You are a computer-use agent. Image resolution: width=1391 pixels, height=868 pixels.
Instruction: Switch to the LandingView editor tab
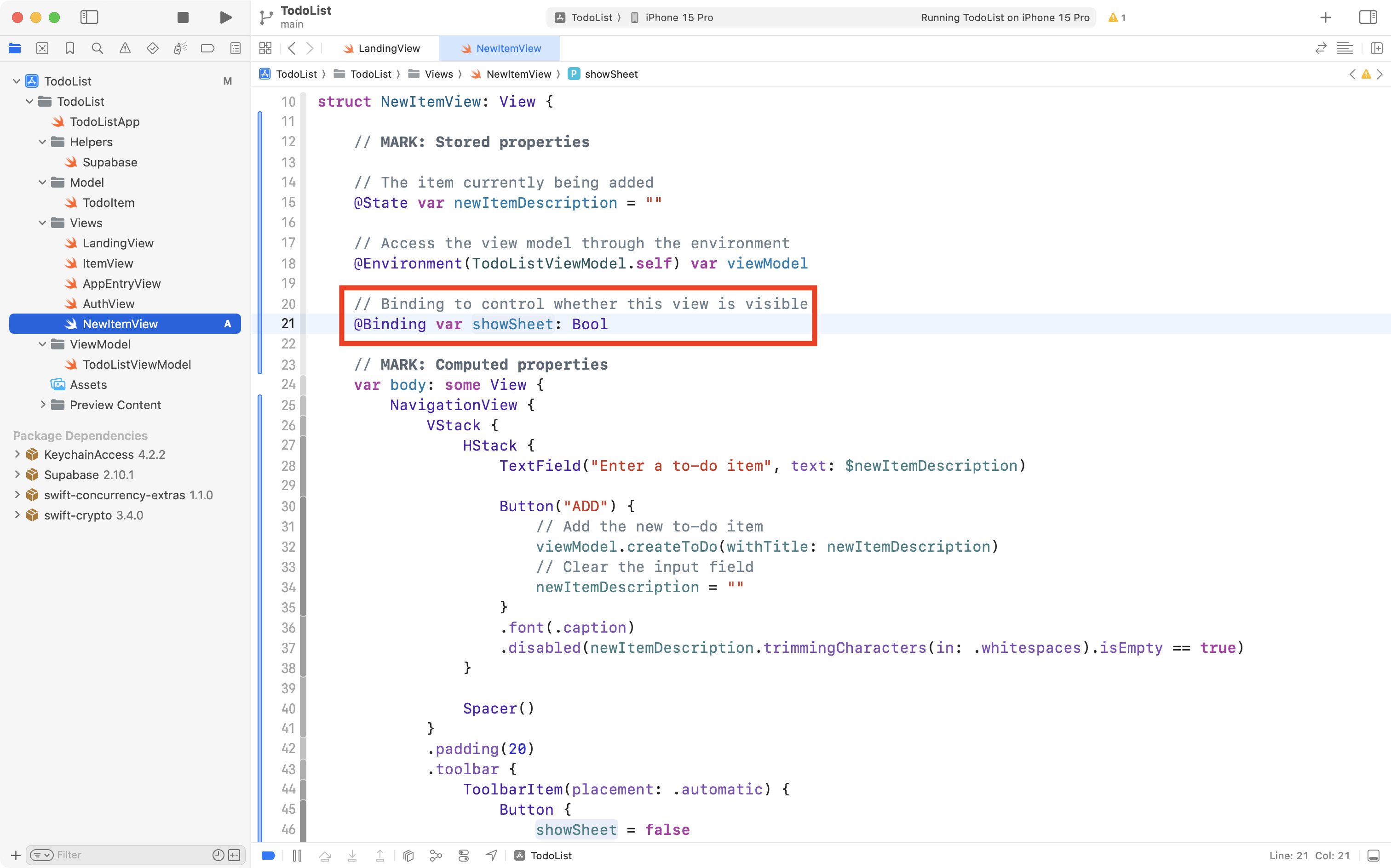click(383, 48)
